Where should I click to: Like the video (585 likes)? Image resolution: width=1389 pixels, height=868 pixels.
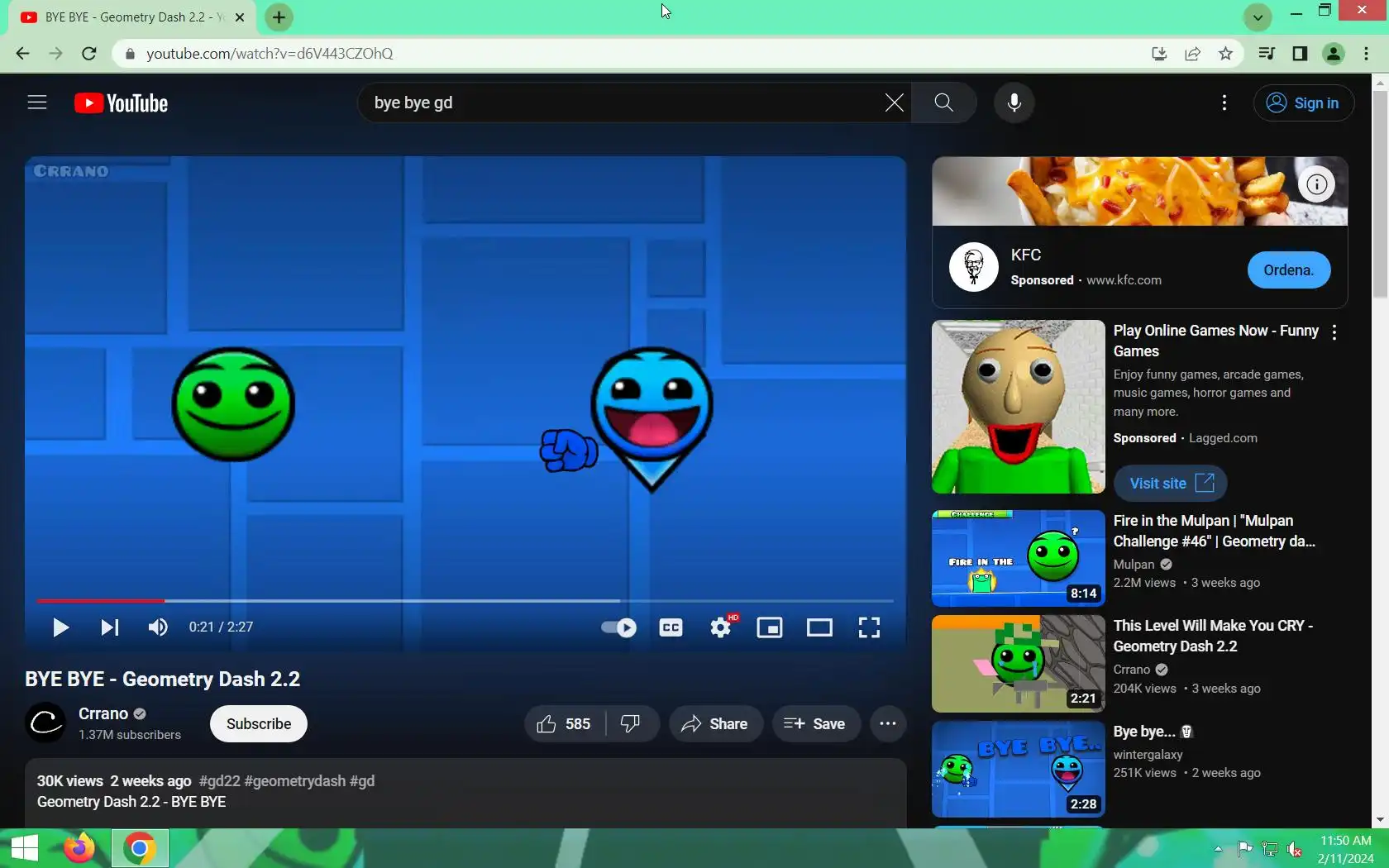(x=564, y=724)
